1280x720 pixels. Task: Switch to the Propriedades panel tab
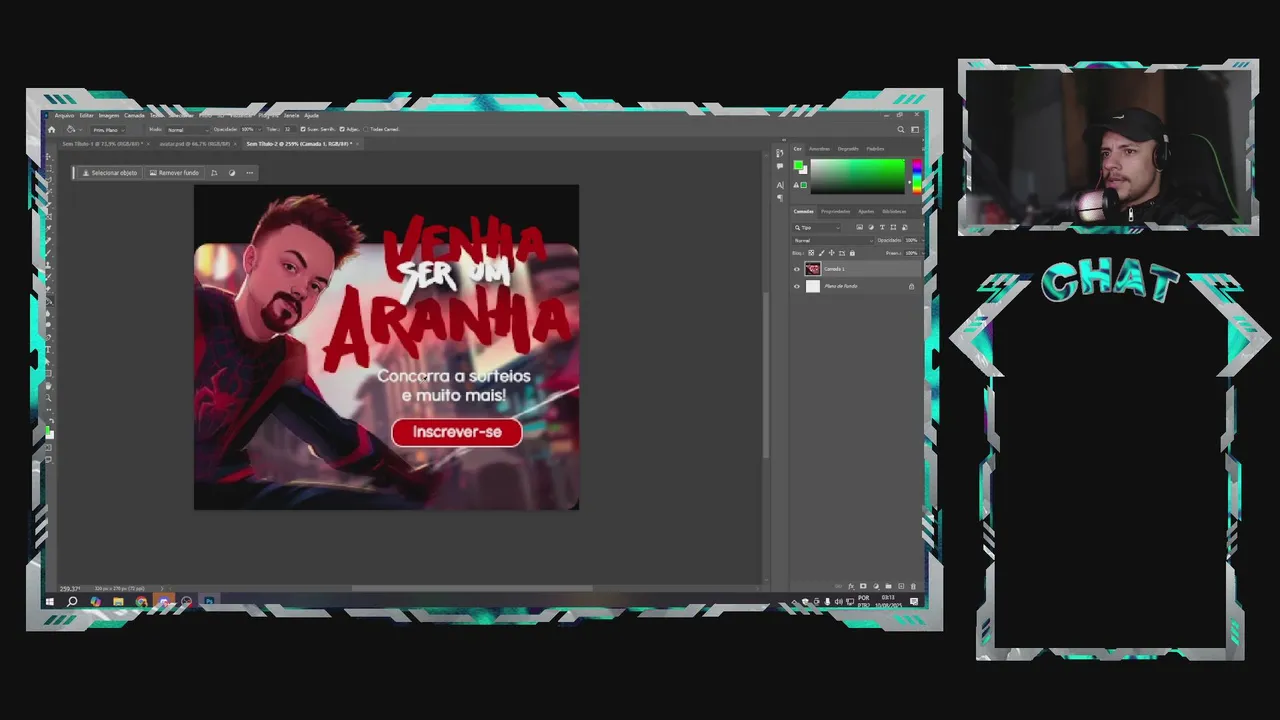pyautogui.click(x=836, y=211)
